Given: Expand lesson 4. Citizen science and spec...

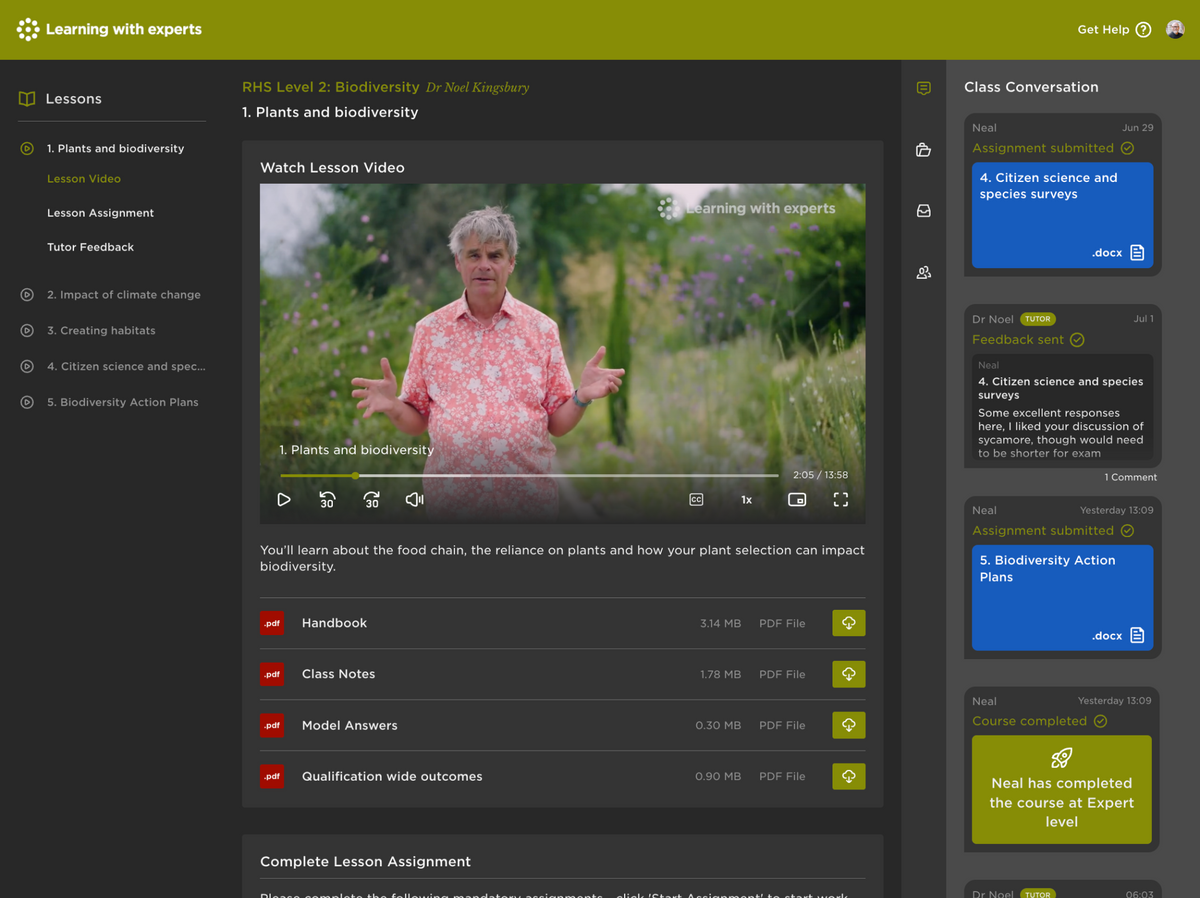Looking at the screenshot, I should tap(126, 366).
